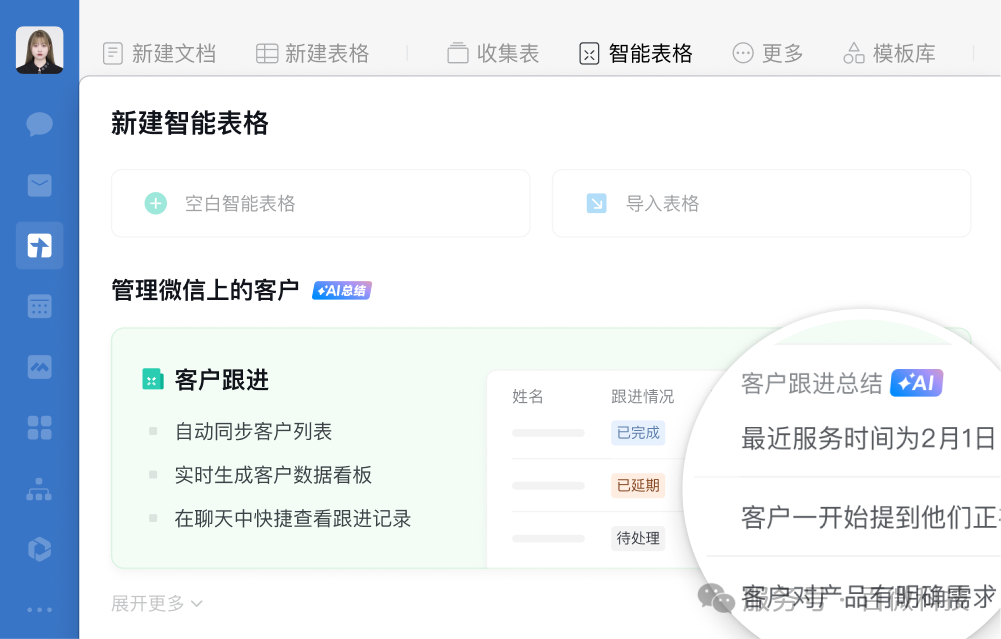The image size is (1001, 639).
Task: Switch to the 智能表格 tab
Action: click(x=634, y=53)
